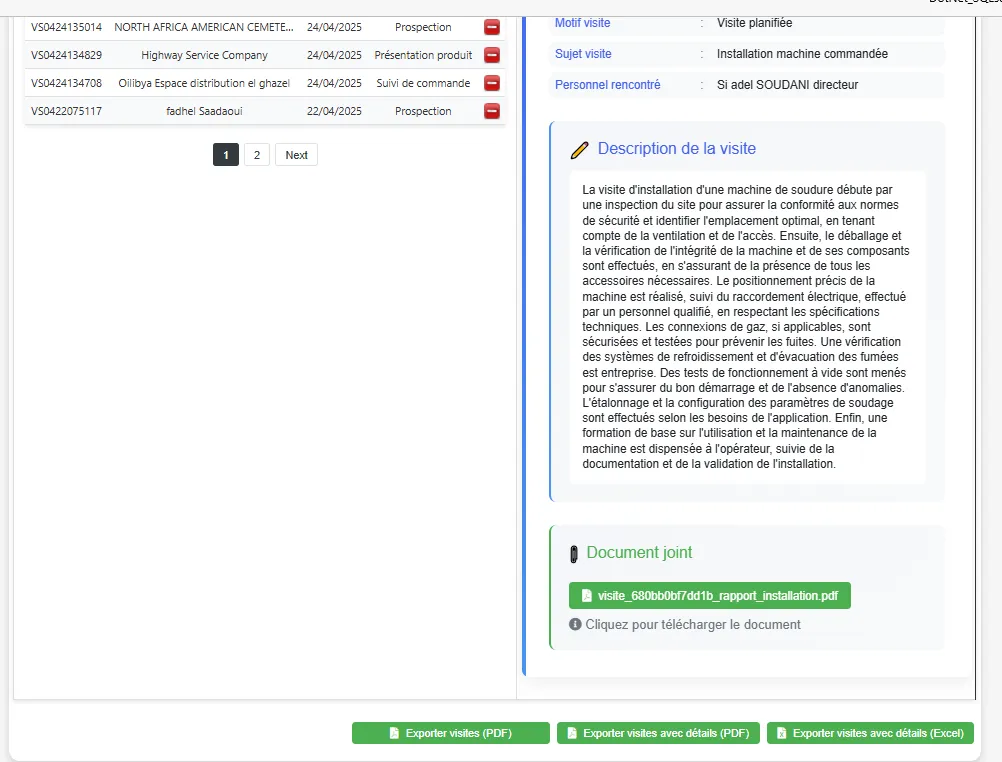
Task: Remove the Oilibya Espace distribution el ghazel visit
Action: point(491,83)
